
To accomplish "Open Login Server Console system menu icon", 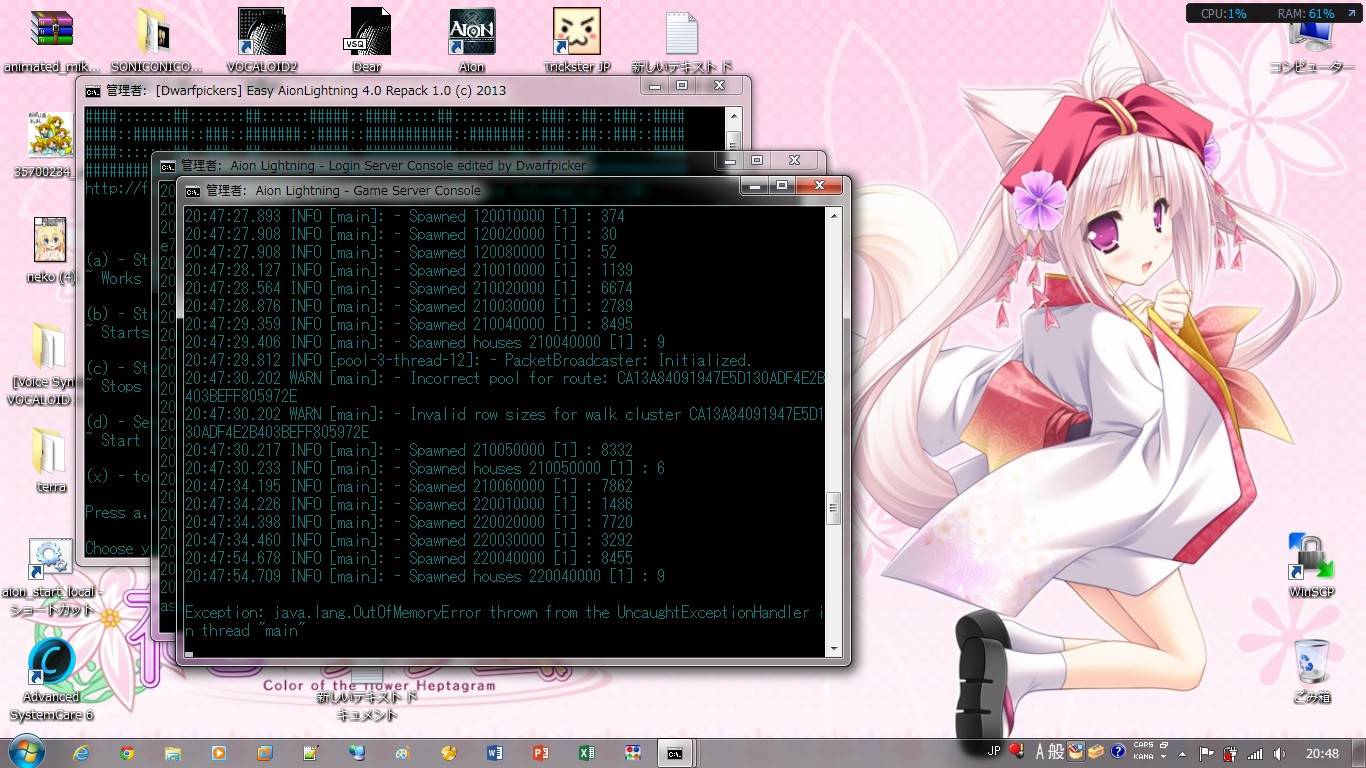I will 167,166.
